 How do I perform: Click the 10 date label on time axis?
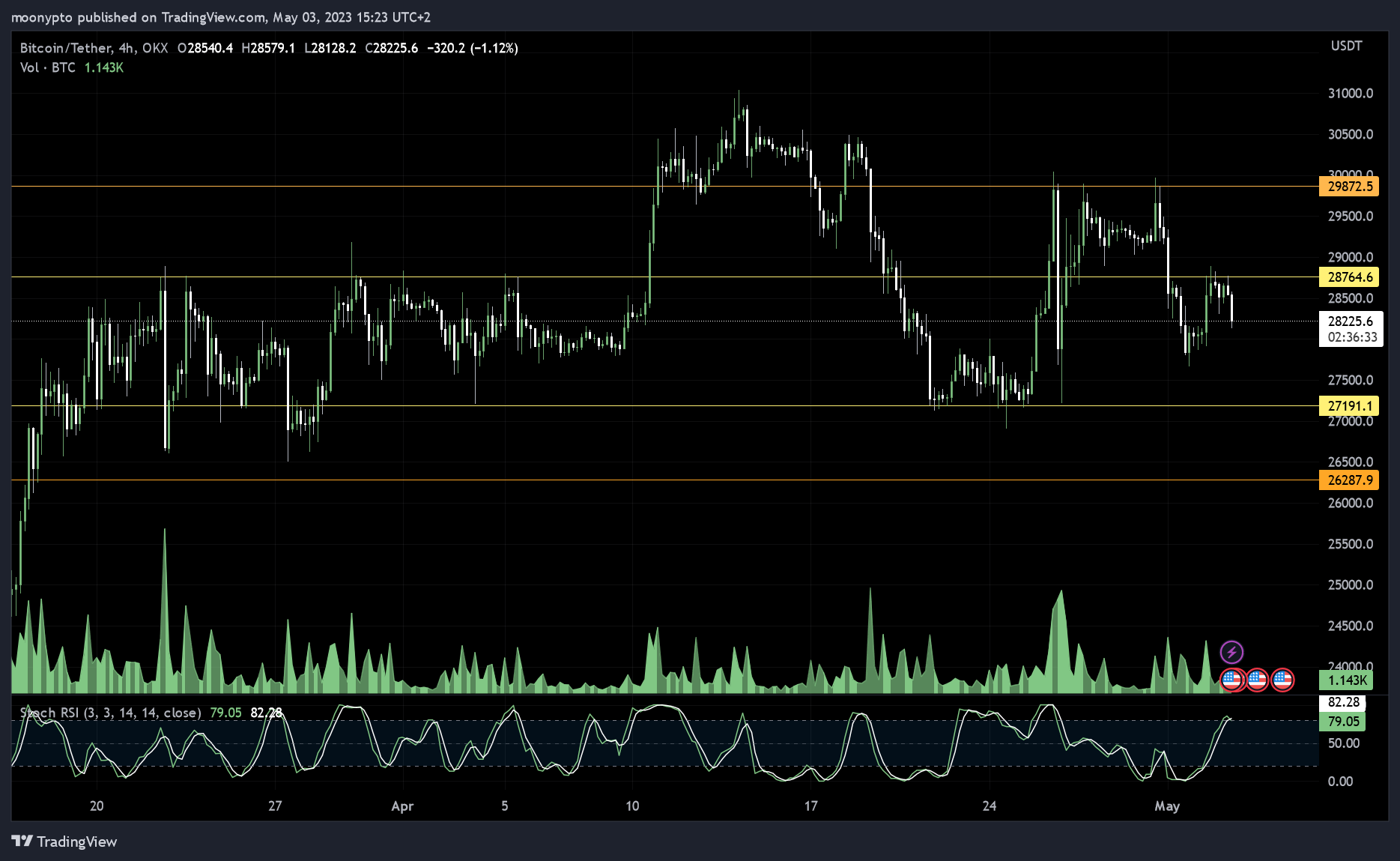[x=632, y=806]
